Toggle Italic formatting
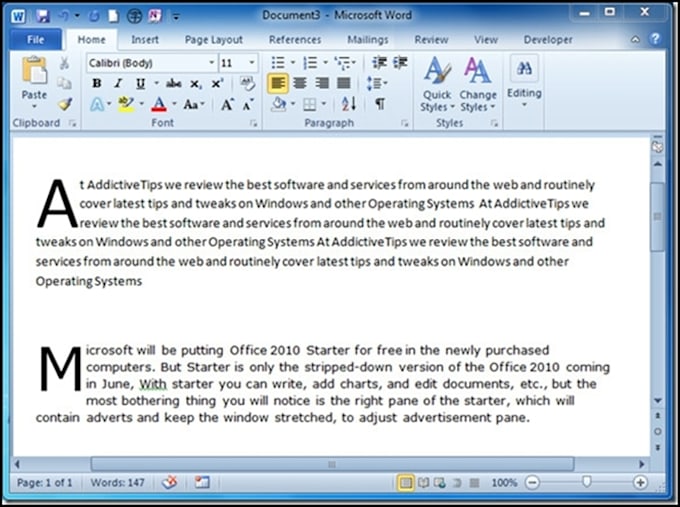Image resolution: width=680 pixels, height=507 pixels. [118, 83]
